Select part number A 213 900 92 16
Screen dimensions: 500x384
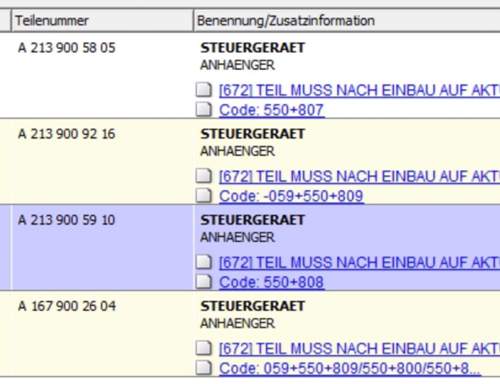pos(67,134)
